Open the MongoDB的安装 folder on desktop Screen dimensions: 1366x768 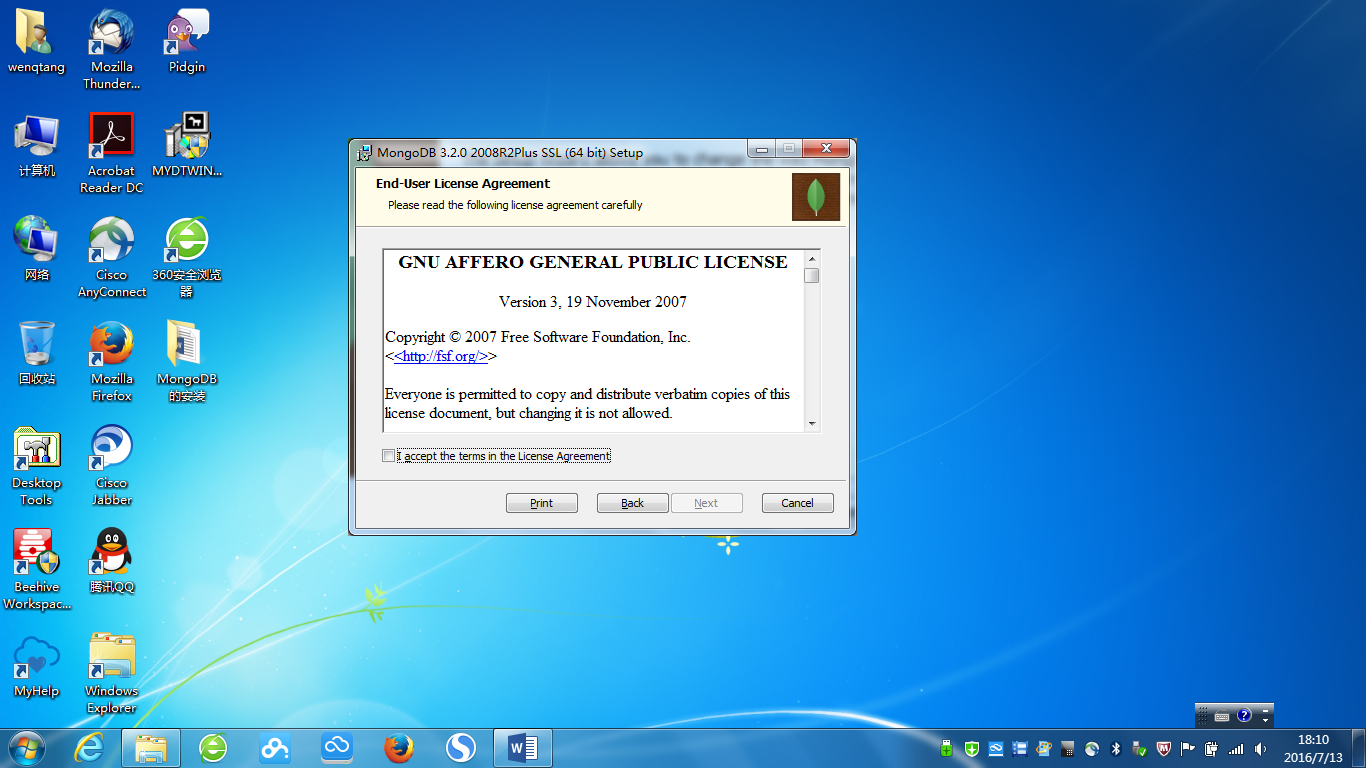[187, 361]
